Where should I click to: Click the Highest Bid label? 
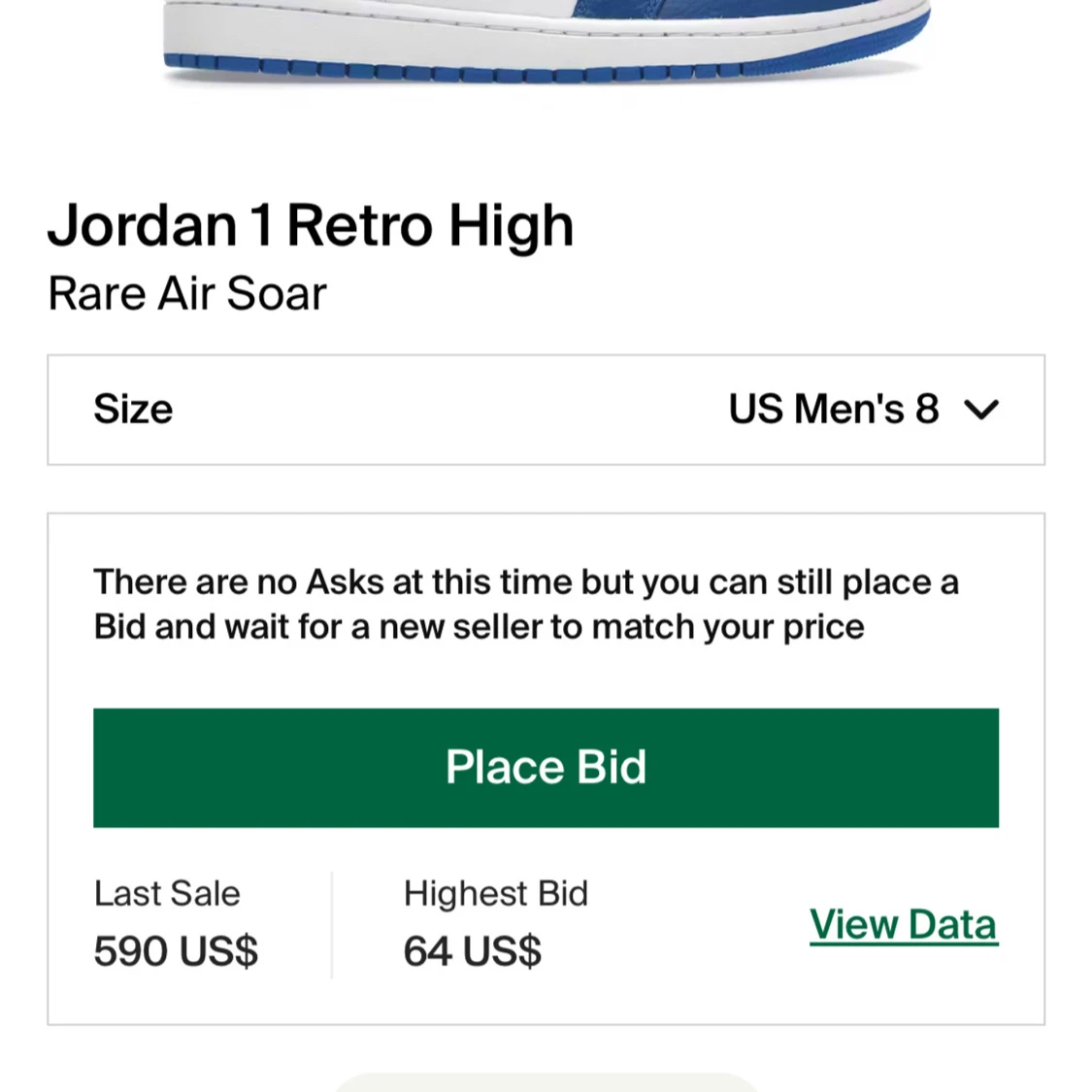[x=496, y=894]
